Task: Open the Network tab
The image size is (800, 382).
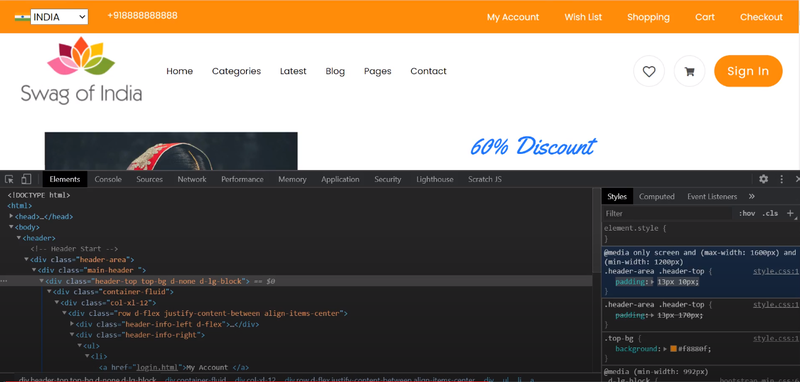Action: click(x=192, y=179)
